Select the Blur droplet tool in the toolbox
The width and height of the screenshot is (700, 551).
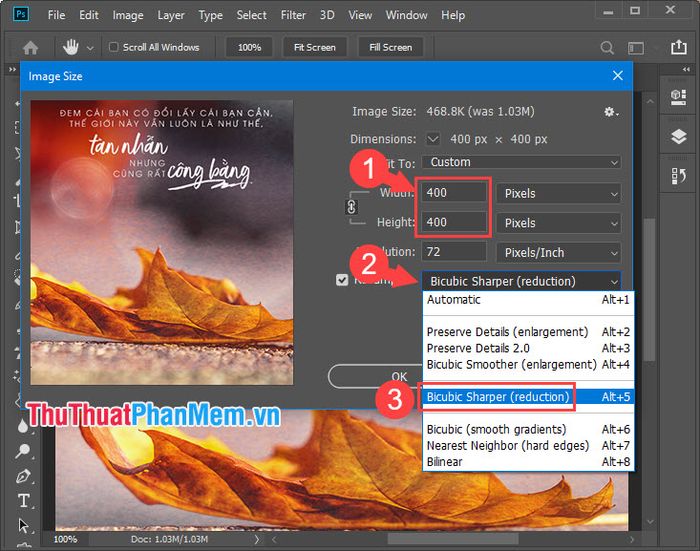point(22,426)
